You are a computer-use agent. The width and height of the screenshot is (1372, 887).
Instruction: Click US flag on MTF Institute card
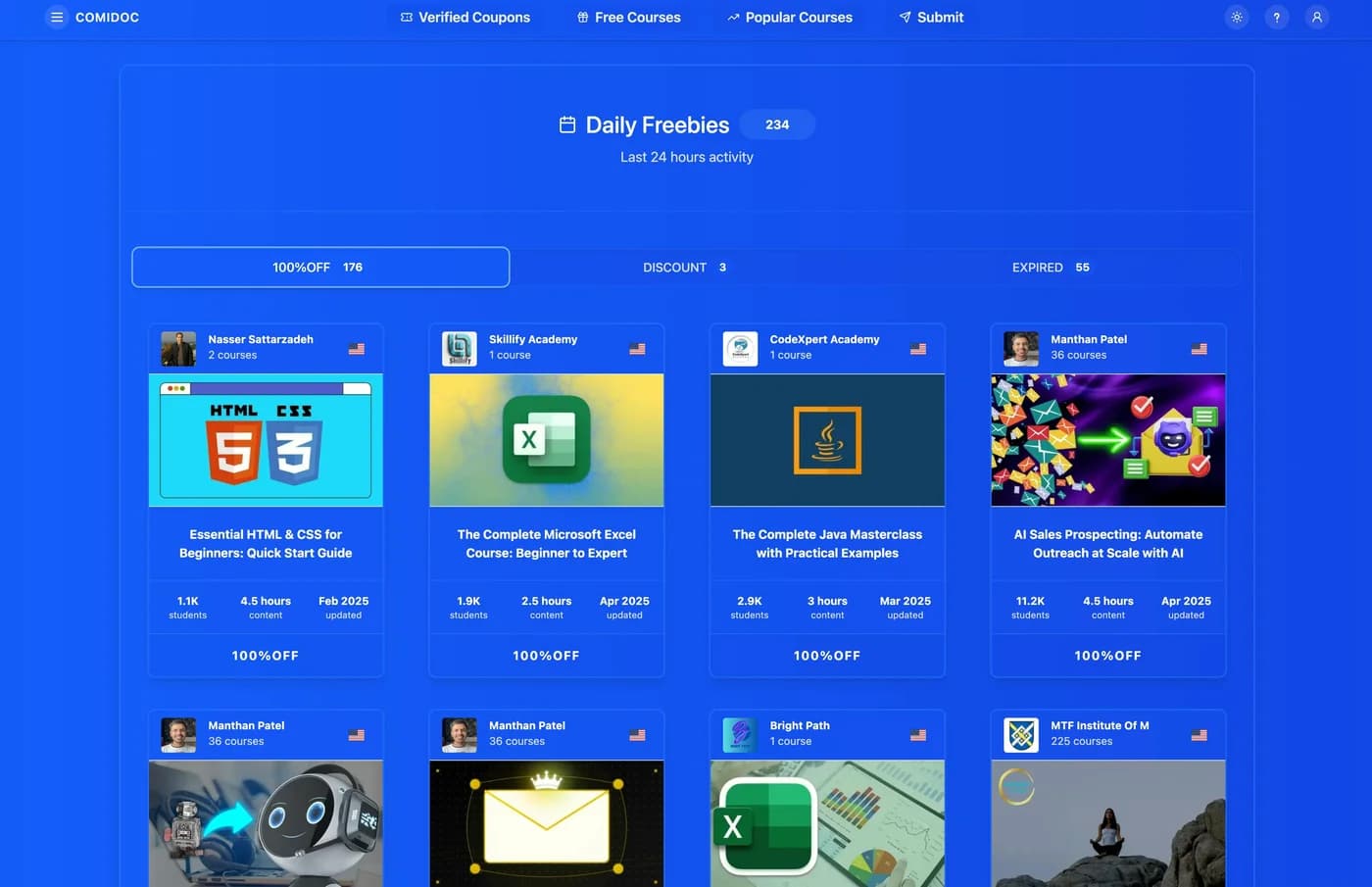[1199, 735]
